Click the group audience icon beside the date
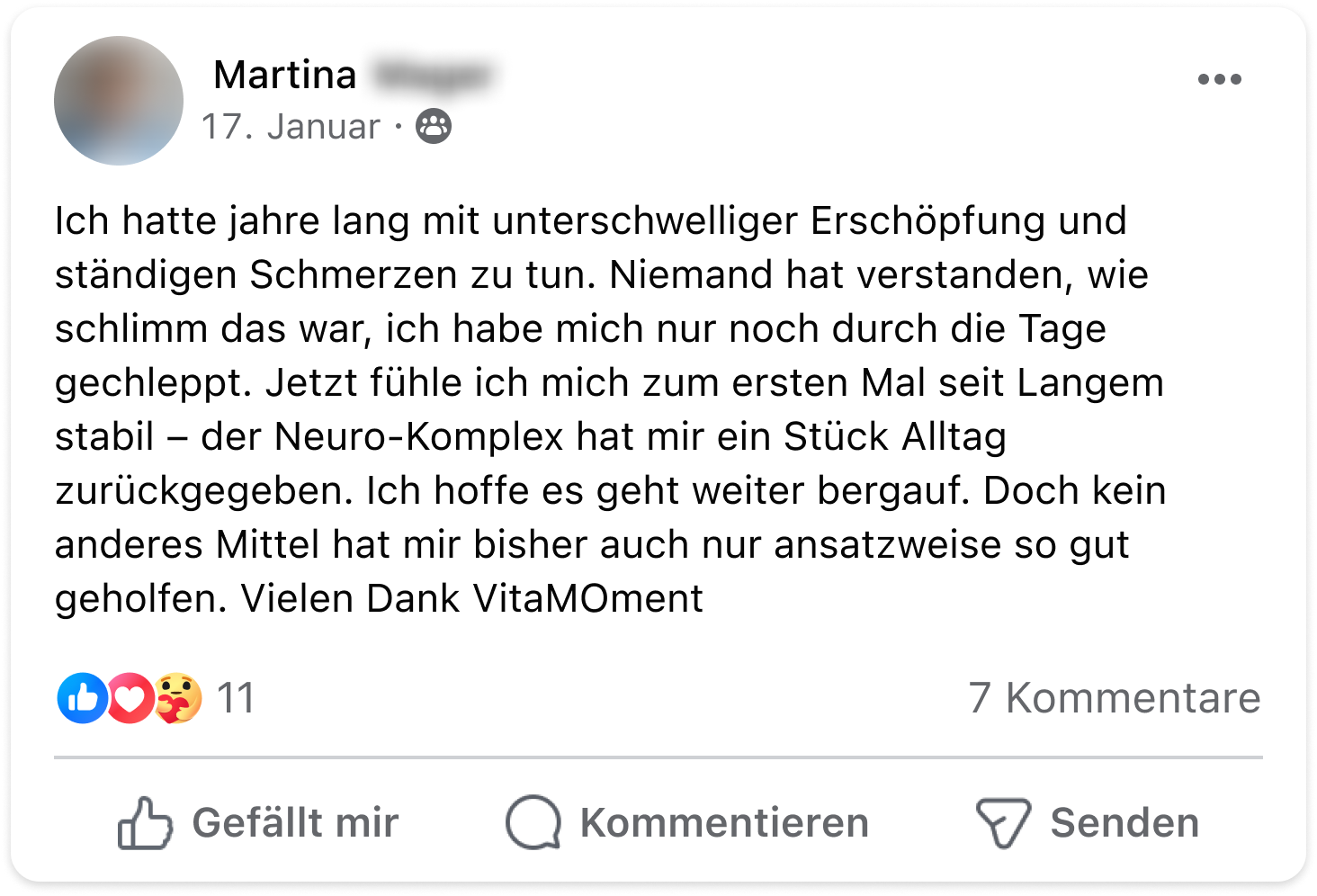The image size is (1317, 896). [434, 127]
